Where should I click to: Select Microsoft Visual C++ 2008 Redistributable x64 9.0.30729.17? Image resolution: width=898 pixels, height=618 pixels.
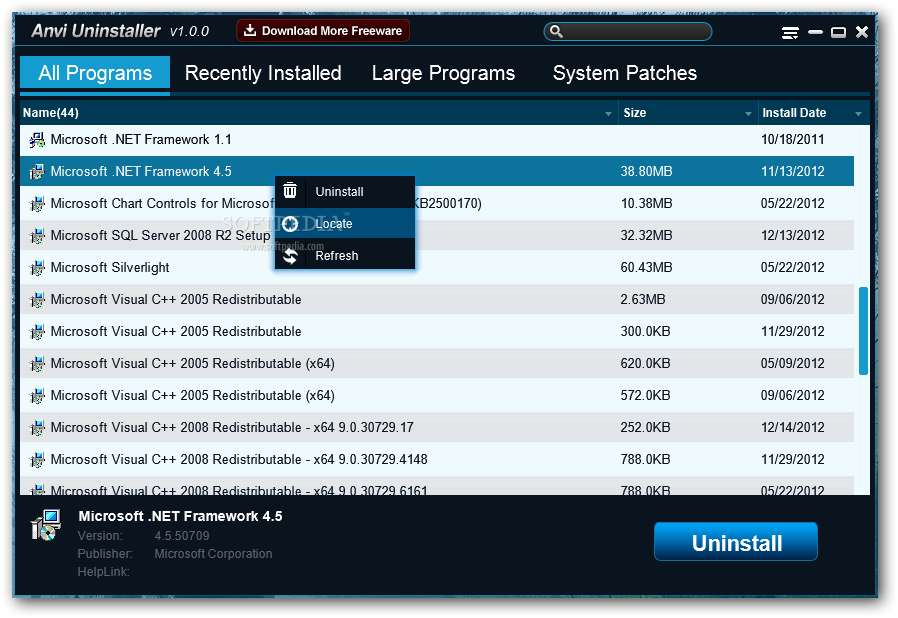point(437,427)
